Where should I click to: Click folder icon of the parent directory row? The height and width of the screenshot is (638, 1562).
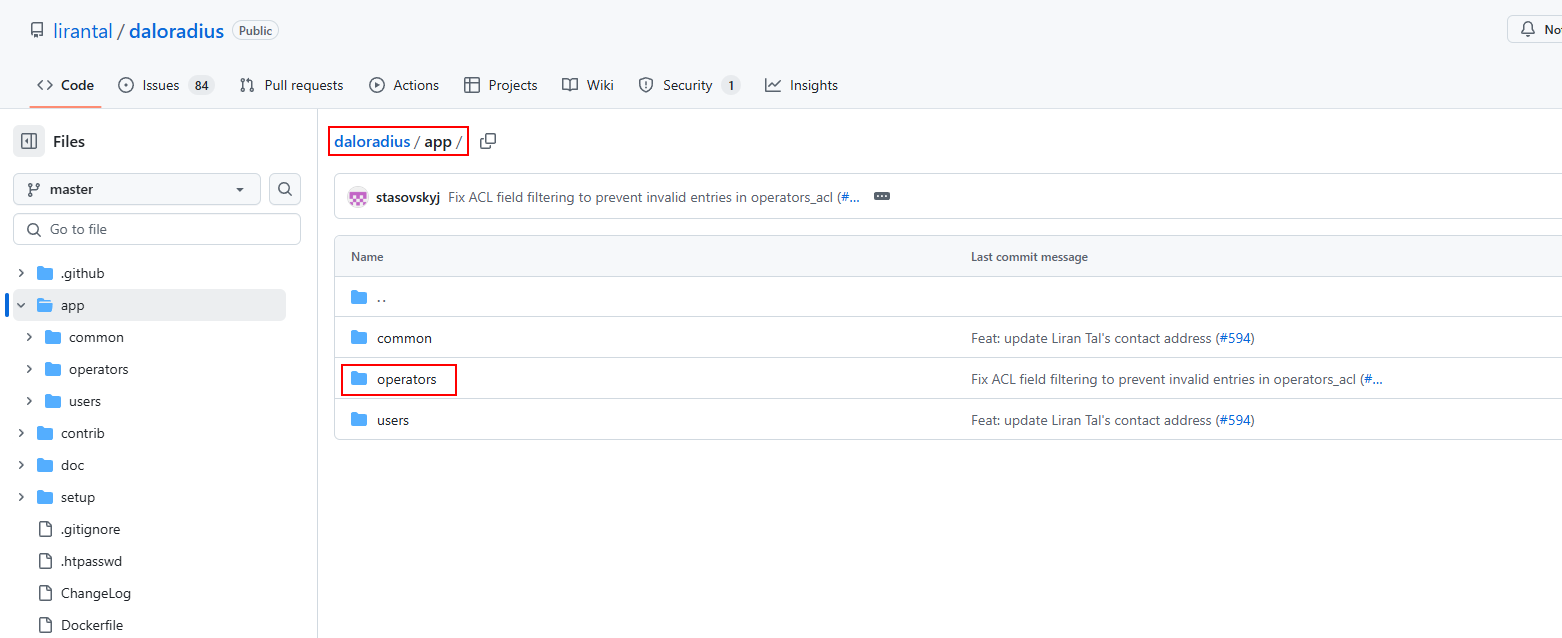(x=359, y=297)
